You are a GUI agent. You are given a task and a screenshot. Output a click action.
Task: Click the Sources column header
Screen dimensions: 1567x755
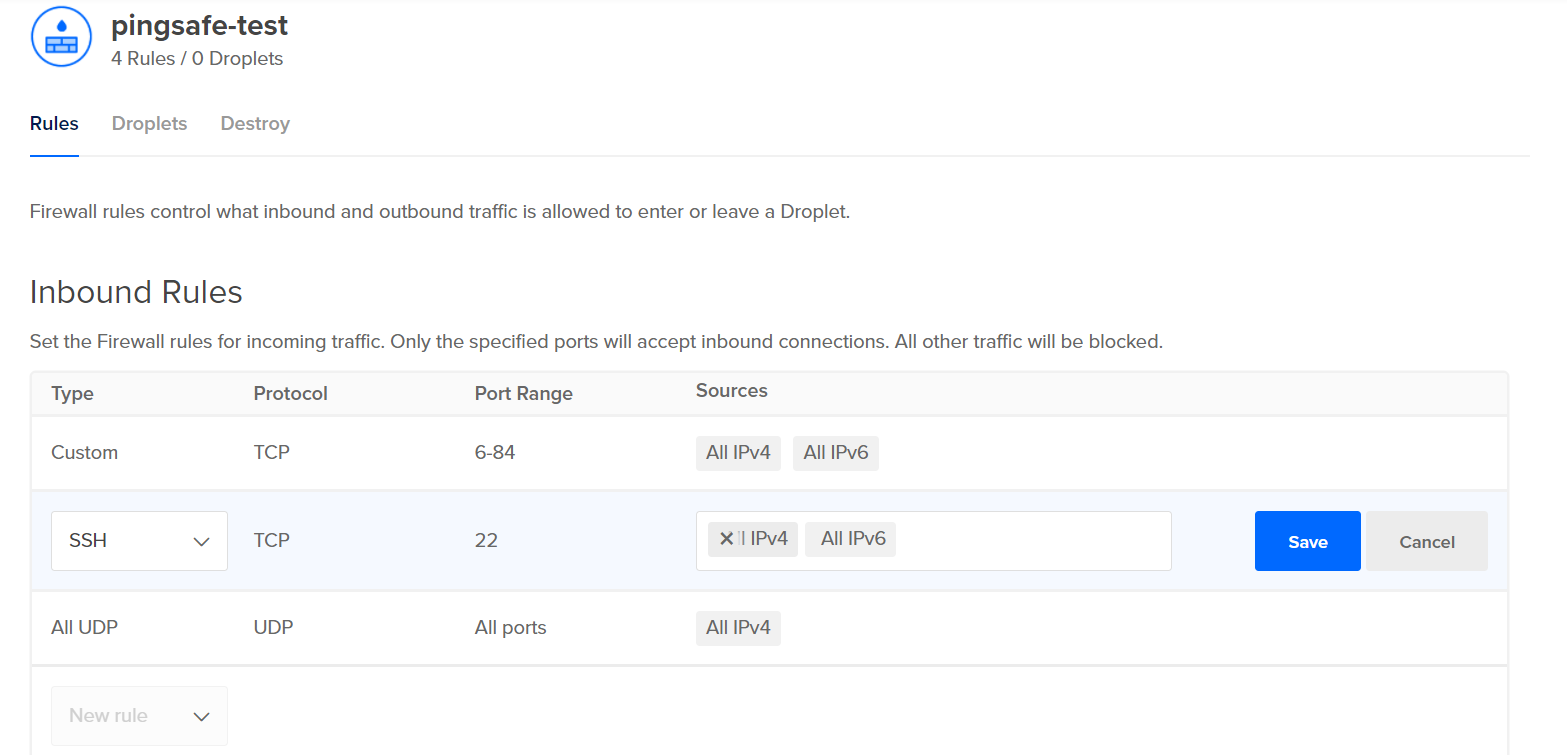point(731,391)
